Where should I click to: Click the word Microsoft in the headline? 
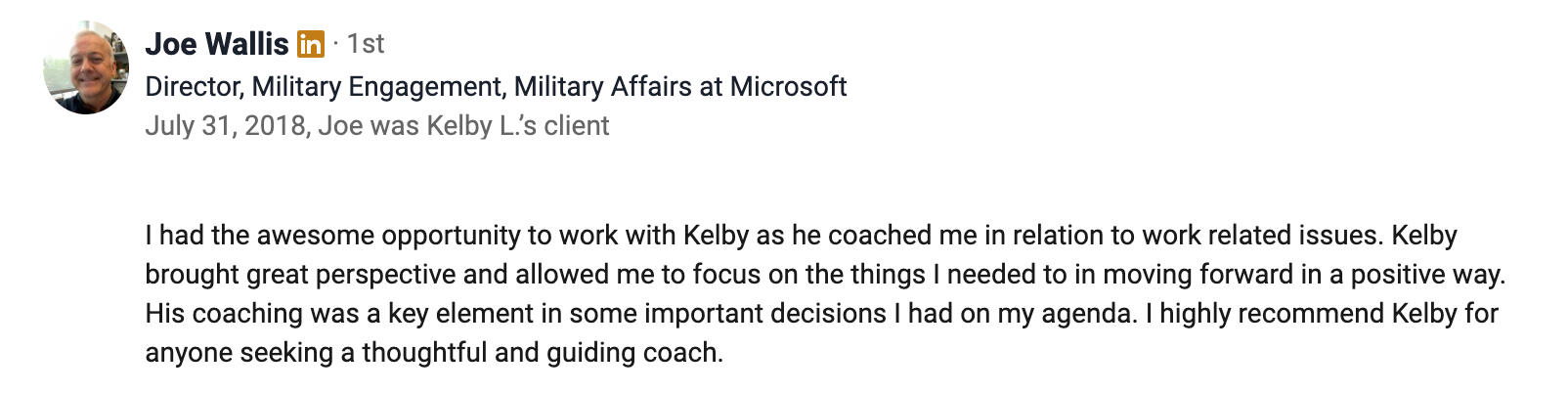788,87
